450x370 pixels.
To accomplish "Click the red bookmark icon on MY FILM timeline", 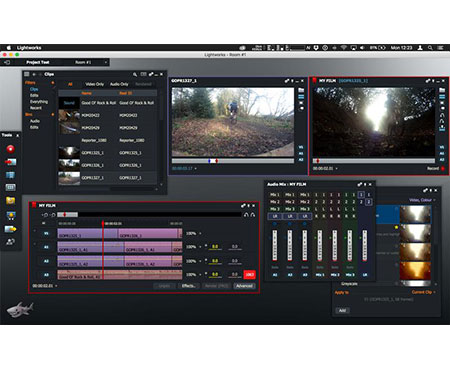I will 34,205.
